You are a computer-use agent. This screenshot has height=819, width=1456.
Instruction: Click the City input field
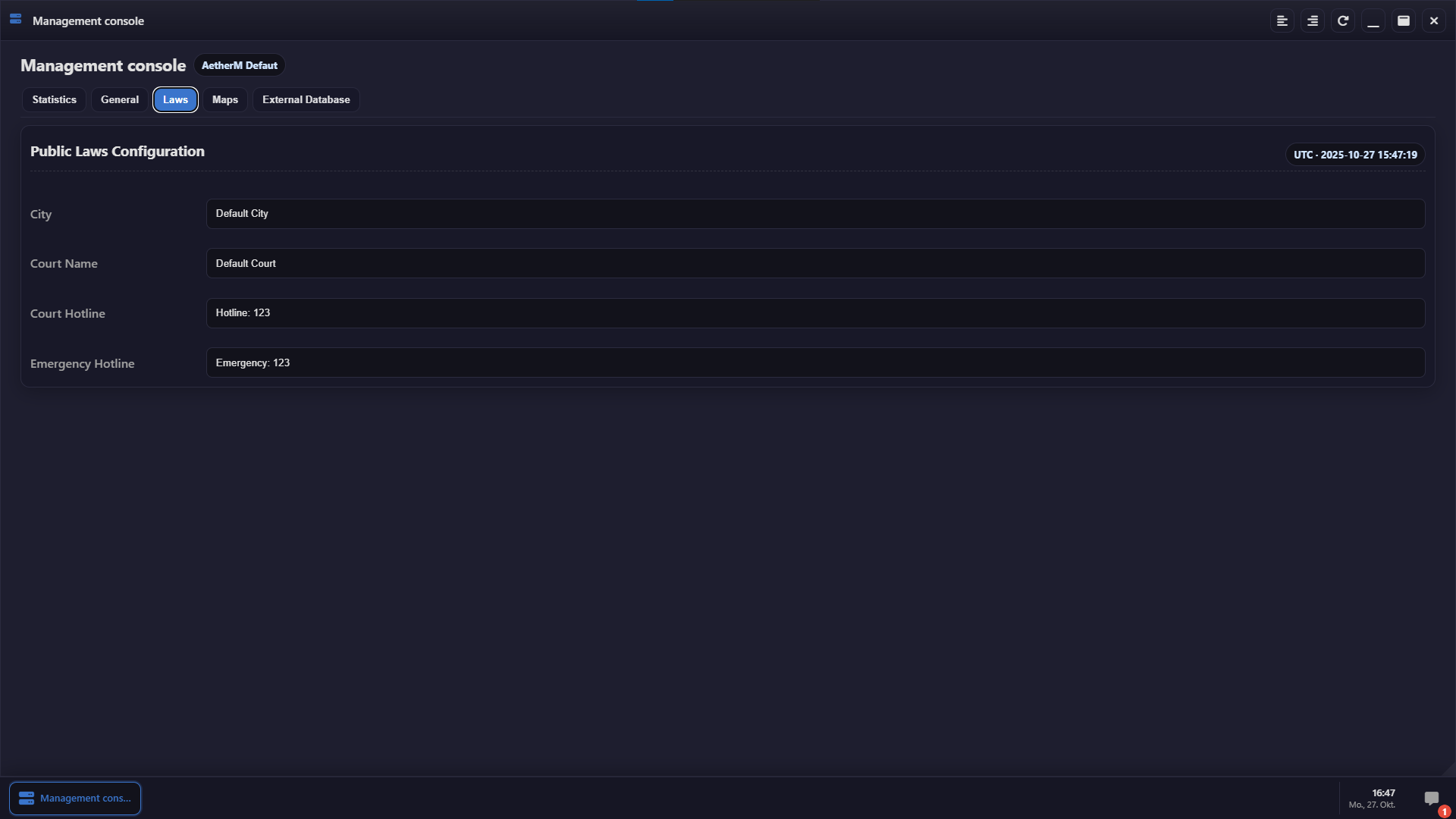(815, 214)
